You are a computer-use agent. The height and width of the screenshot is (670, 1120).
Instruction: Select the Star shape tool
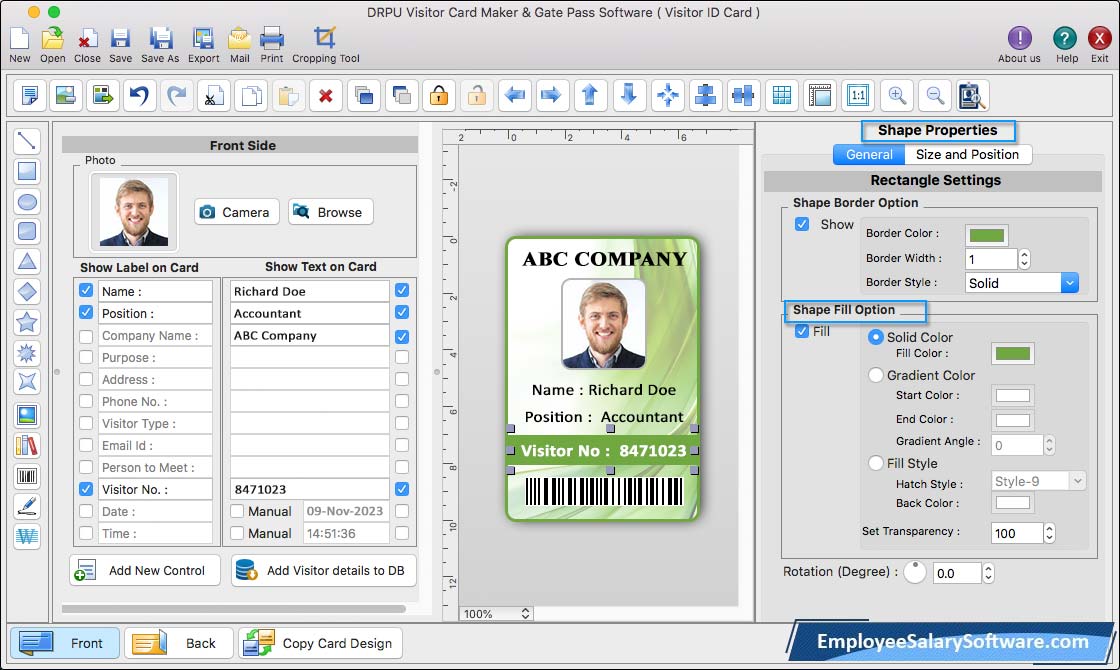(x=26, y=322)
